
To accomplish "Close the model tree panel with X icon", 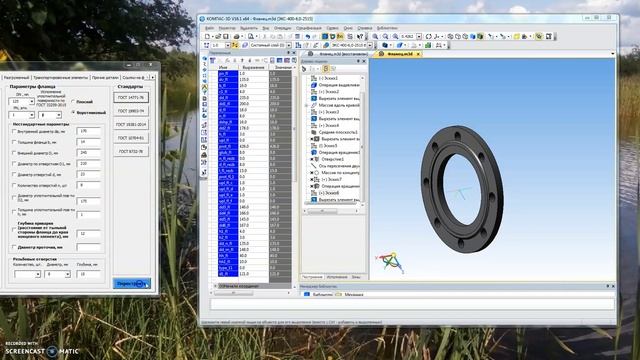I will (364, 61).
